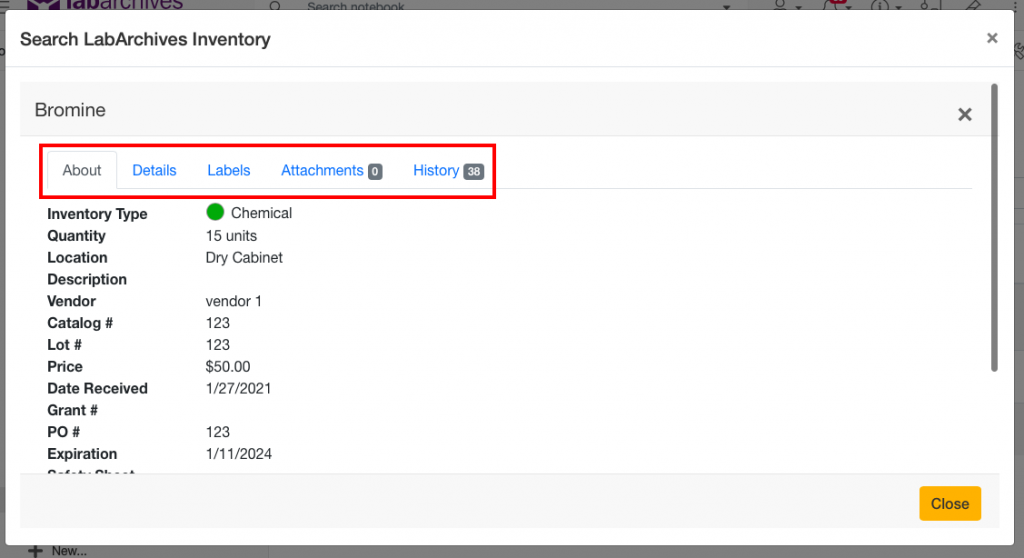Image resolution: width=1024 pixels, height=558 pixels.
Task: Close the Bromine item panel
Action: pyautogui.click(x=965, y=114)
